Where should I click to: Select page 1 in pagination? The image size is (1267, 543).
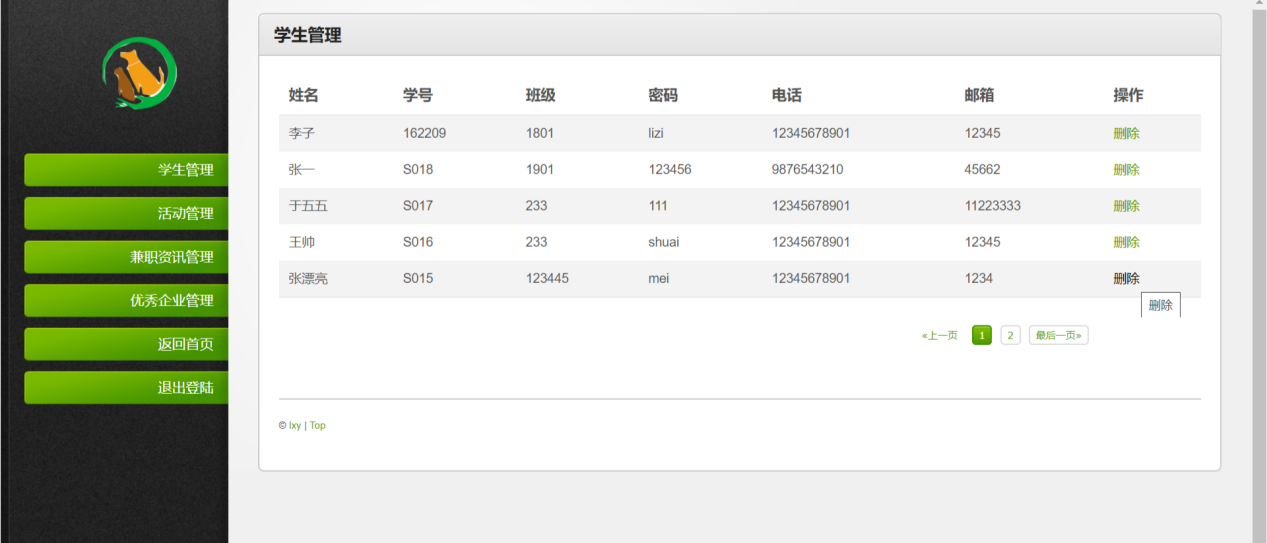(x=982, y=335)
